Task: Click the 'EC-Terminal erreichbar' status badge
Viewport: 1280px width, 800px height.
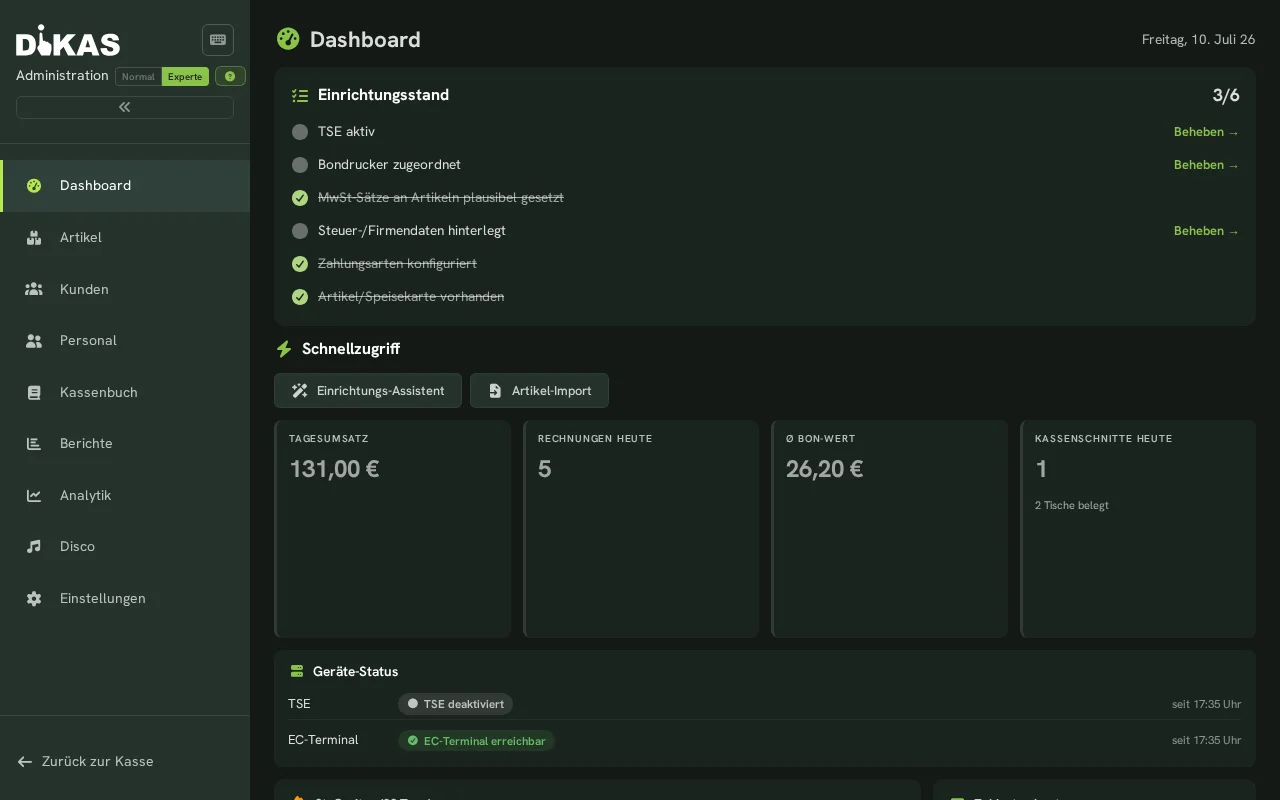Action: pos(476,741)
